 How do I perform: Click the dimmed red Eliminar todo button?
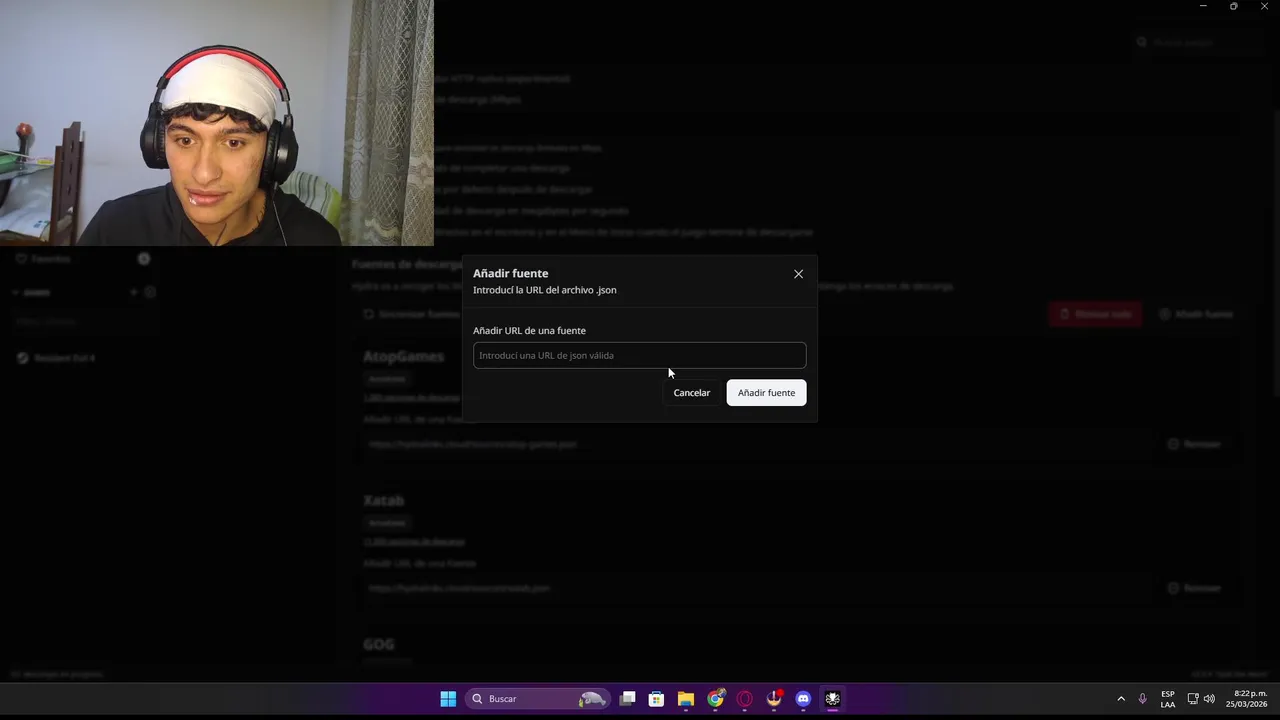(1095, 314)
